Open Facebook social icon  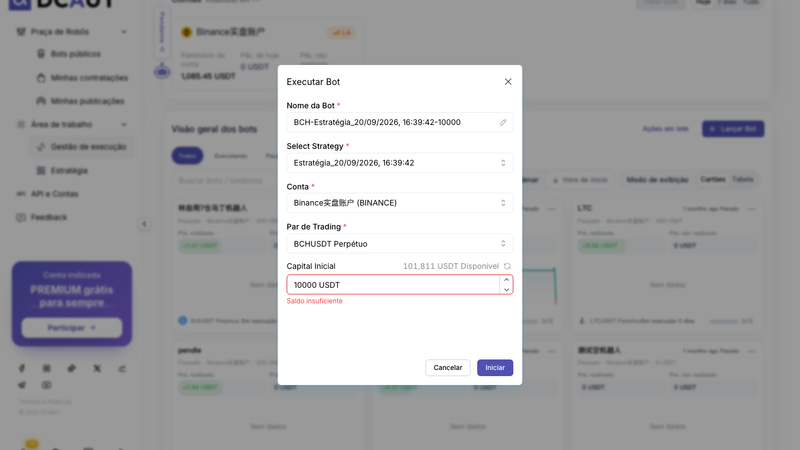click(22, 368)
